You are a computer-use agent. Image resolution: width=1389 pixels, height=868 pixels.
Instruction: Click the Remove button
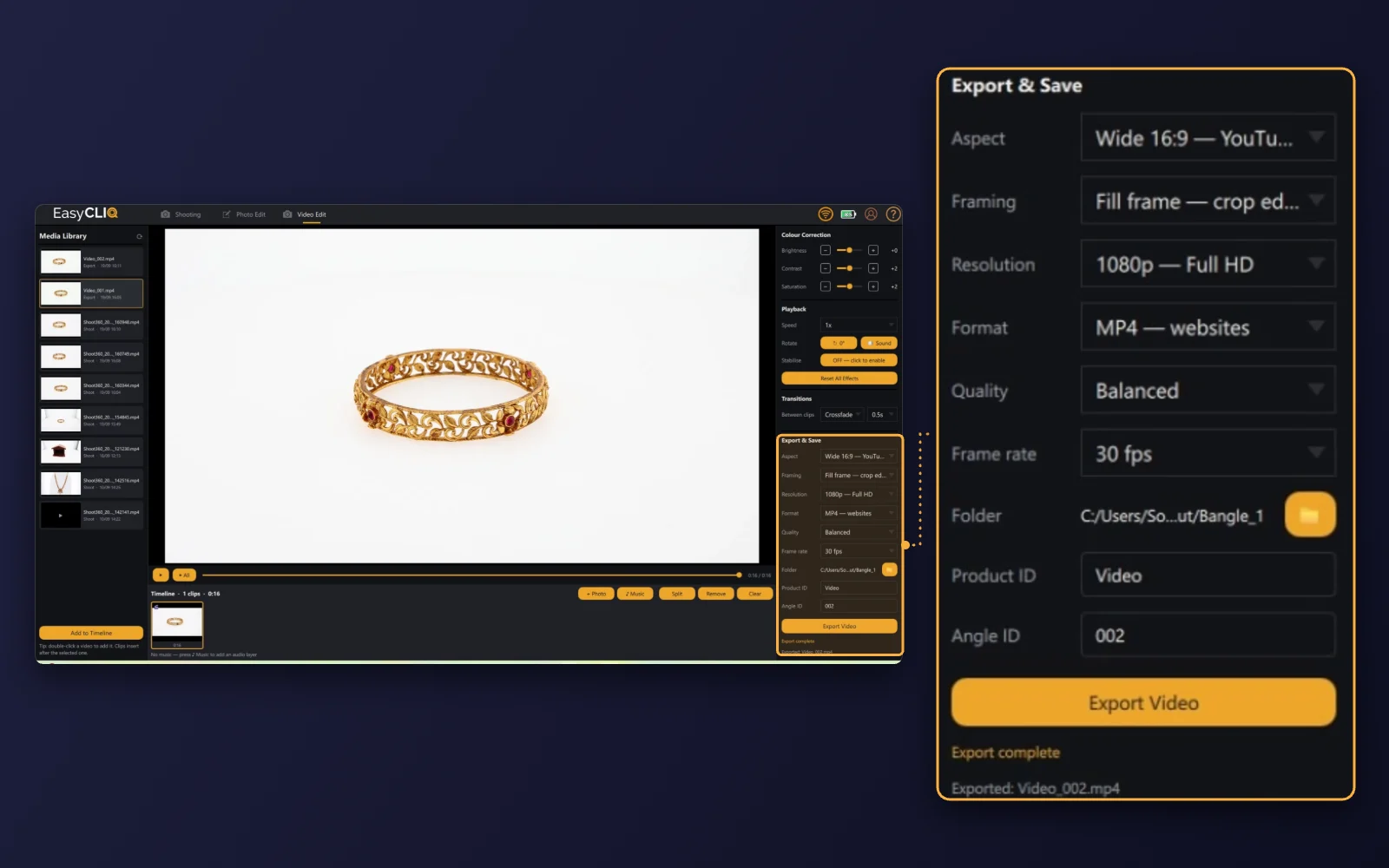click(x=716, y=594)
